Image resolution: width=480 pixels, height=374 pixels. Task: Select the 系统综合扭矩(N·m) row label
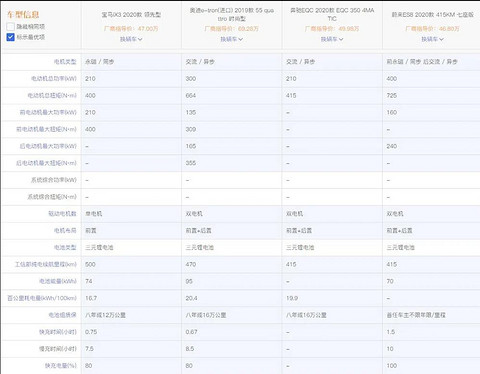tap(52, 197)
